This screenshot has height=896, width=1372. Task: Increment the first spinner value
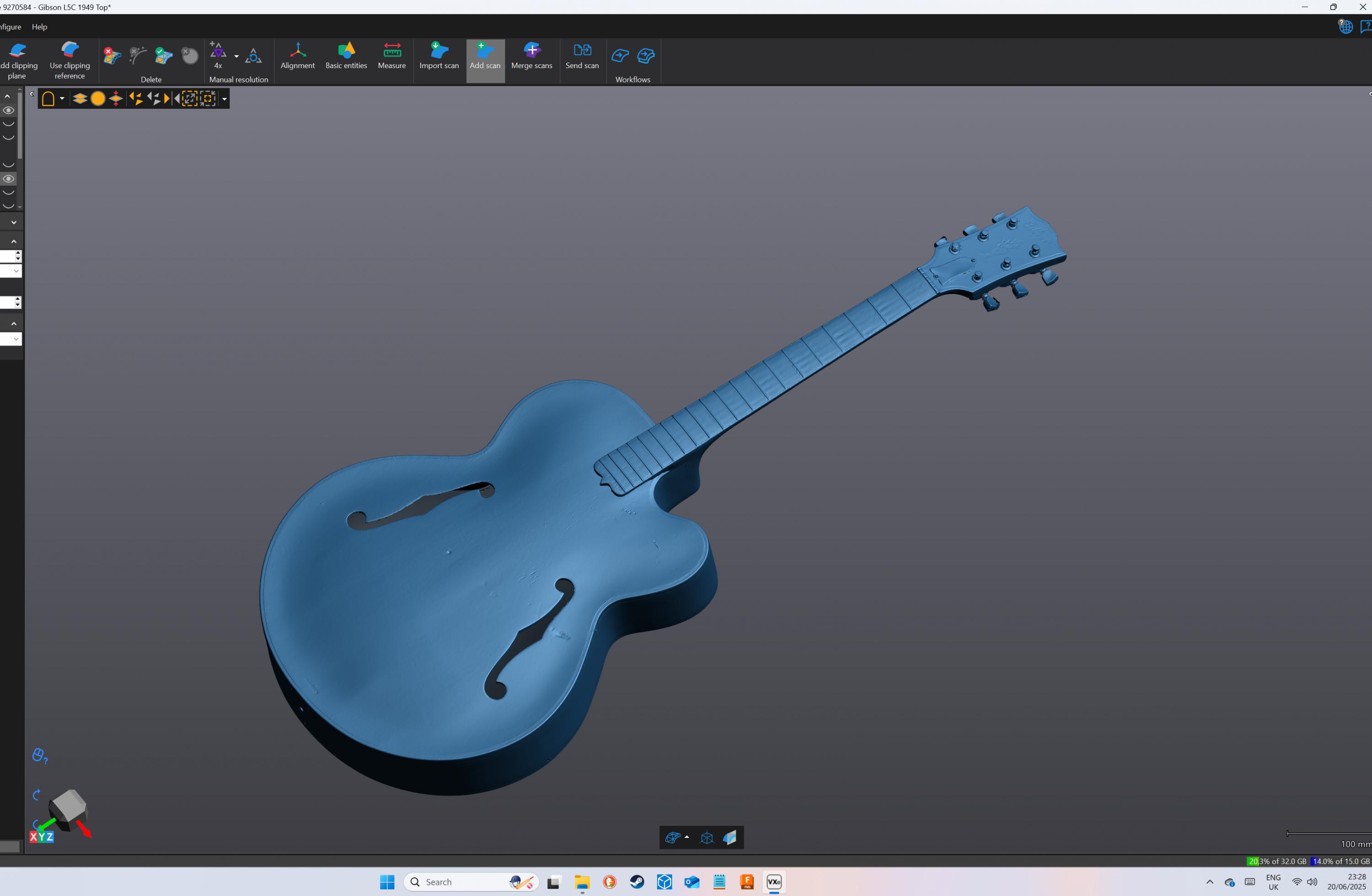pos(18,253)
